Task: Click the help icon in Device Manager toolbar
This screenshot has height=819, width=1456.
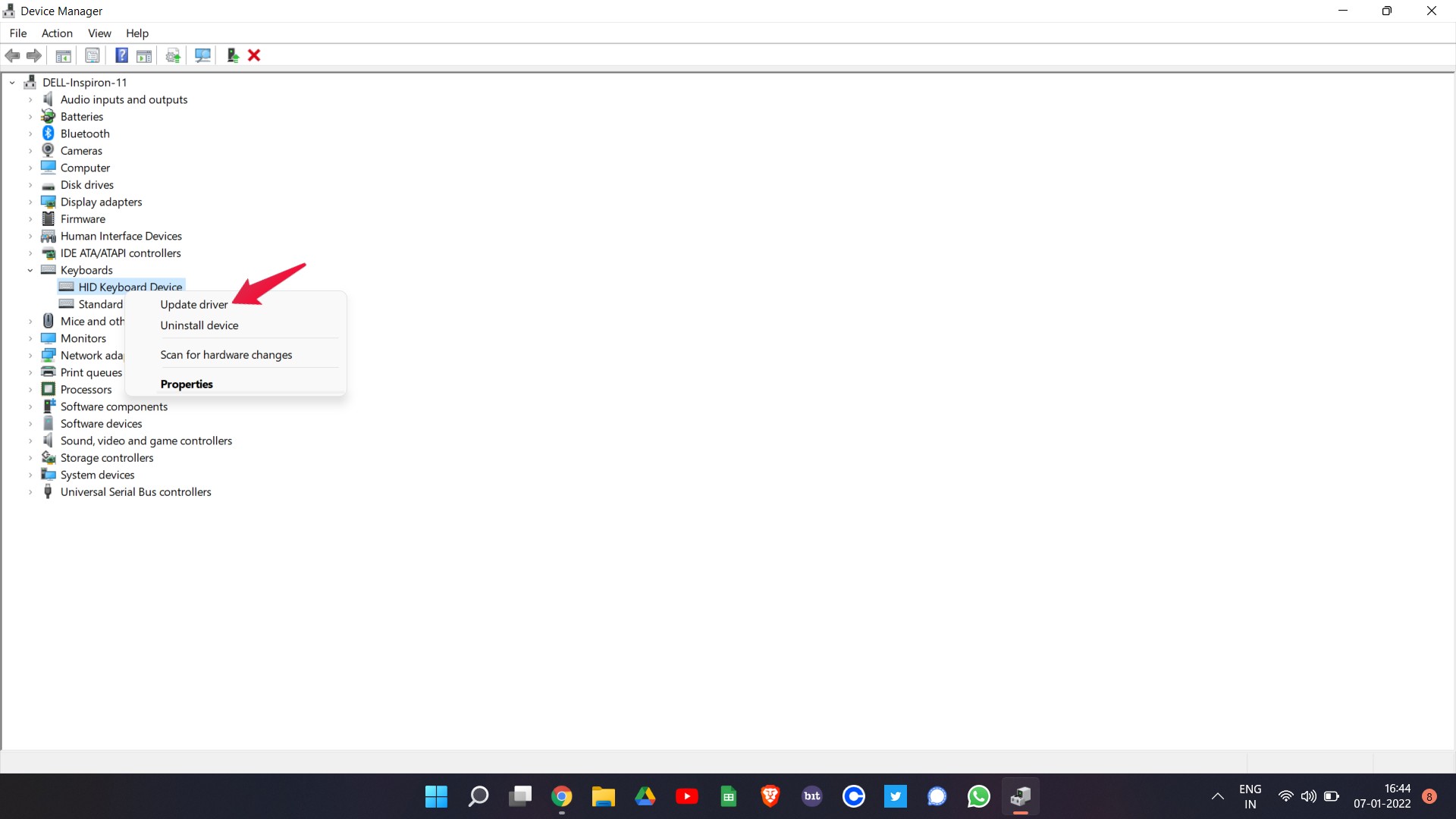Action: pos(119,55)
